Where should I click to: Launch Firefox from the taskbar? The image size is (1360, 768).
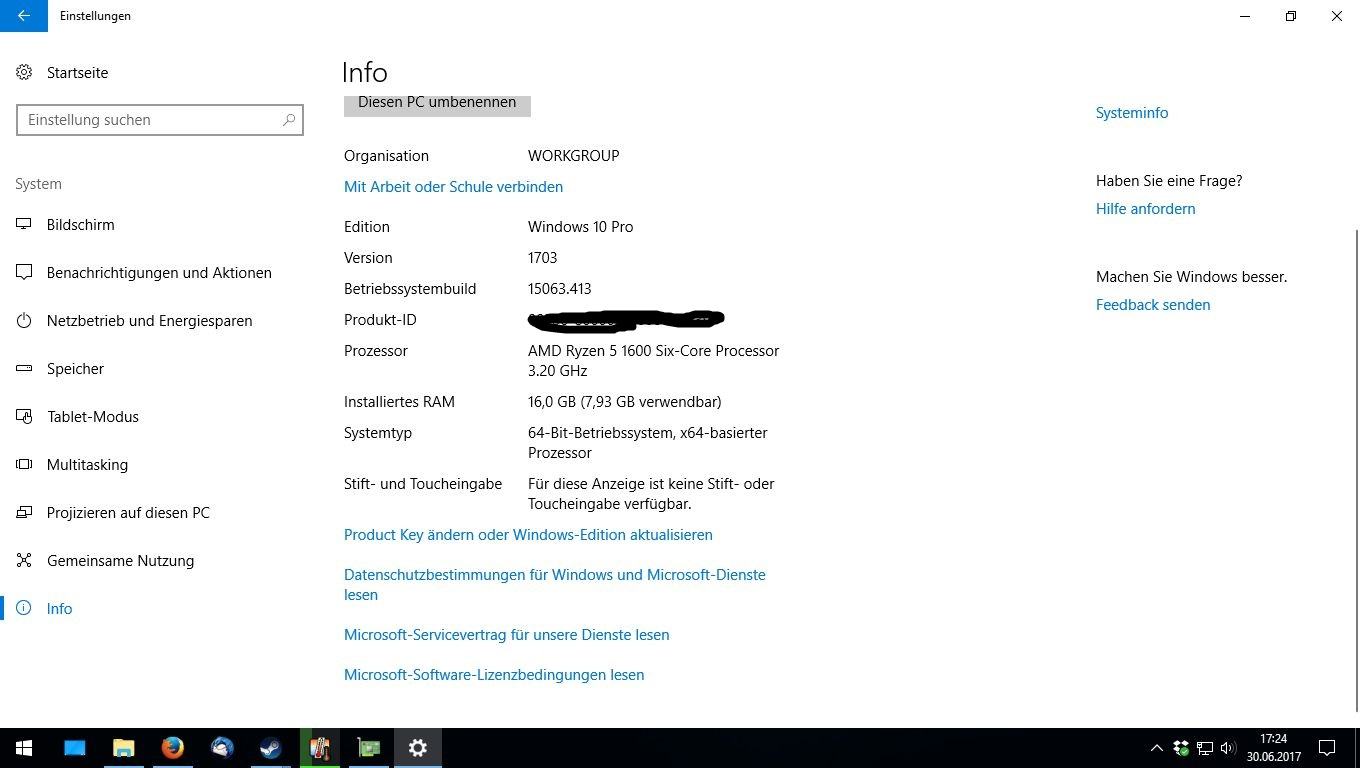(x=172, y=748)
